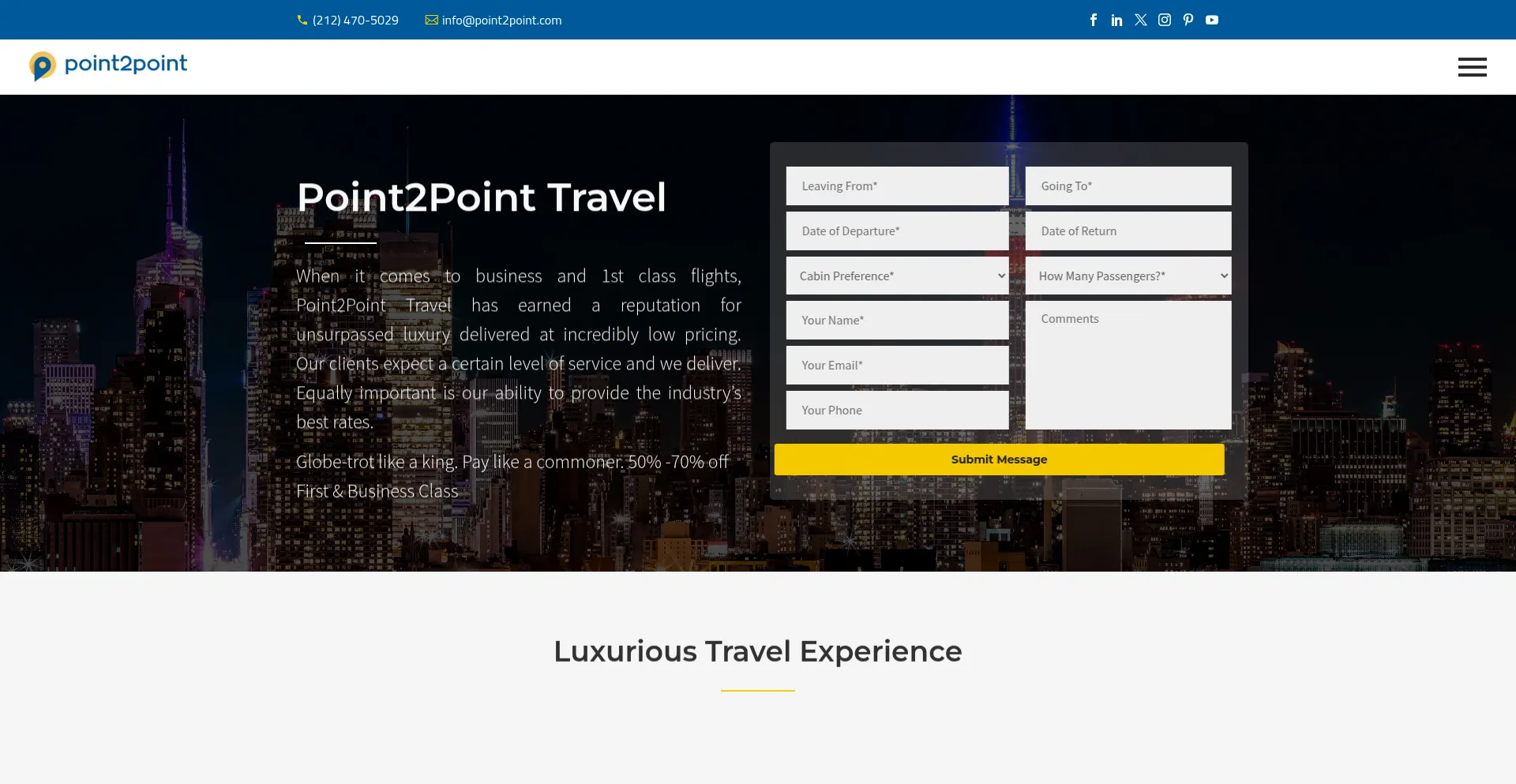Image resolution: width=1516 pixels, height=784 pixels.
Task: Open the Instagram social icon
Action: [x=1164, y=20]
